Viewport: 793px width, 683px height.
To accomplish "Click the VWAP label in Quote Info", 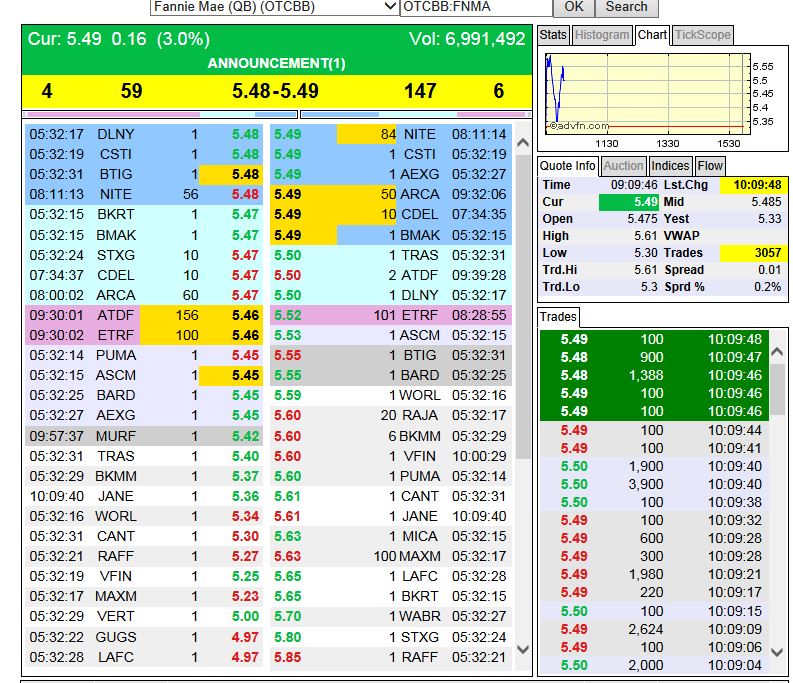I will pos(682,236).
